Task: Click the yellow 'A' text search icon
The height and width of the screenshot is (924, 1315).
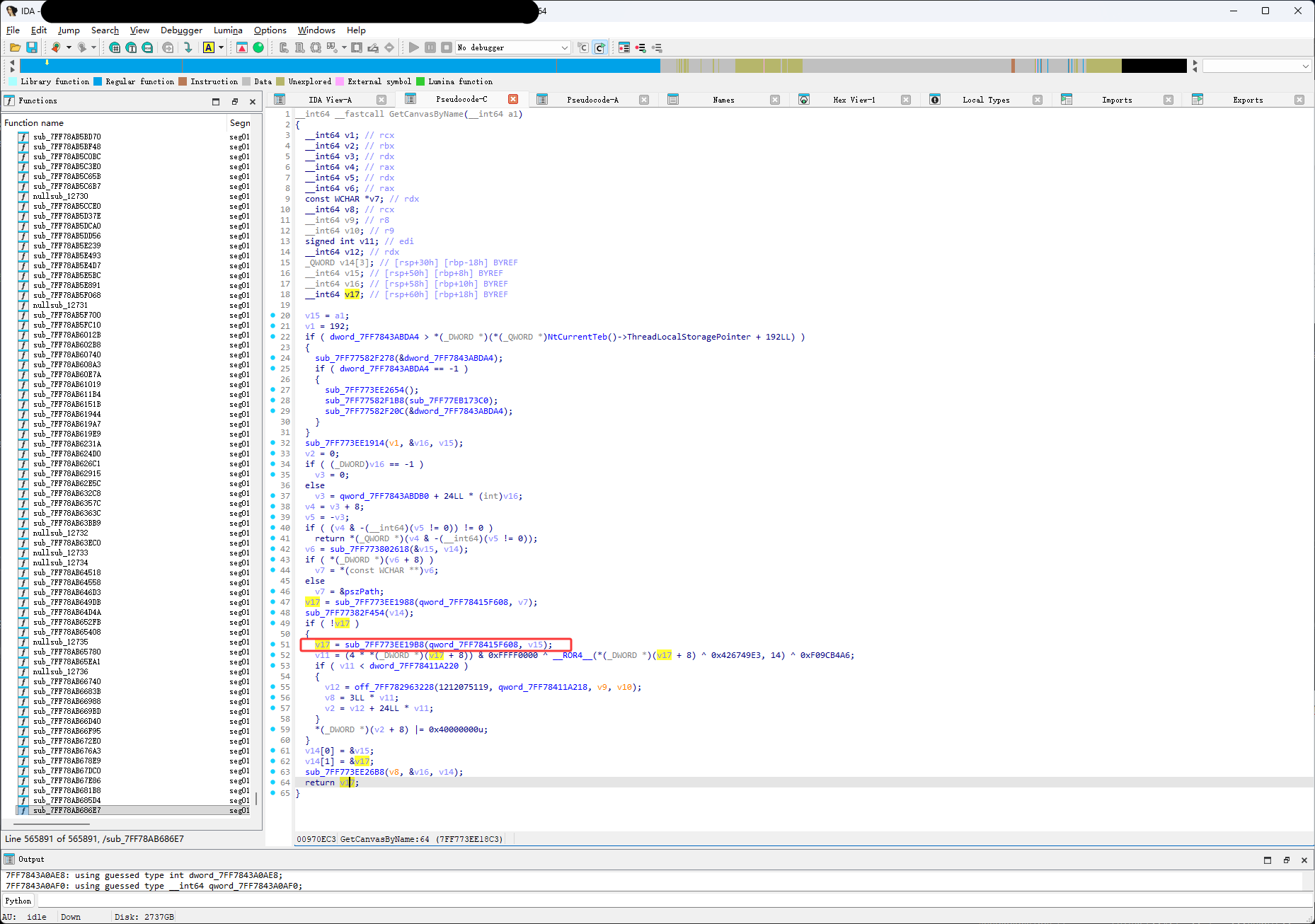Action: coord(209,47)
